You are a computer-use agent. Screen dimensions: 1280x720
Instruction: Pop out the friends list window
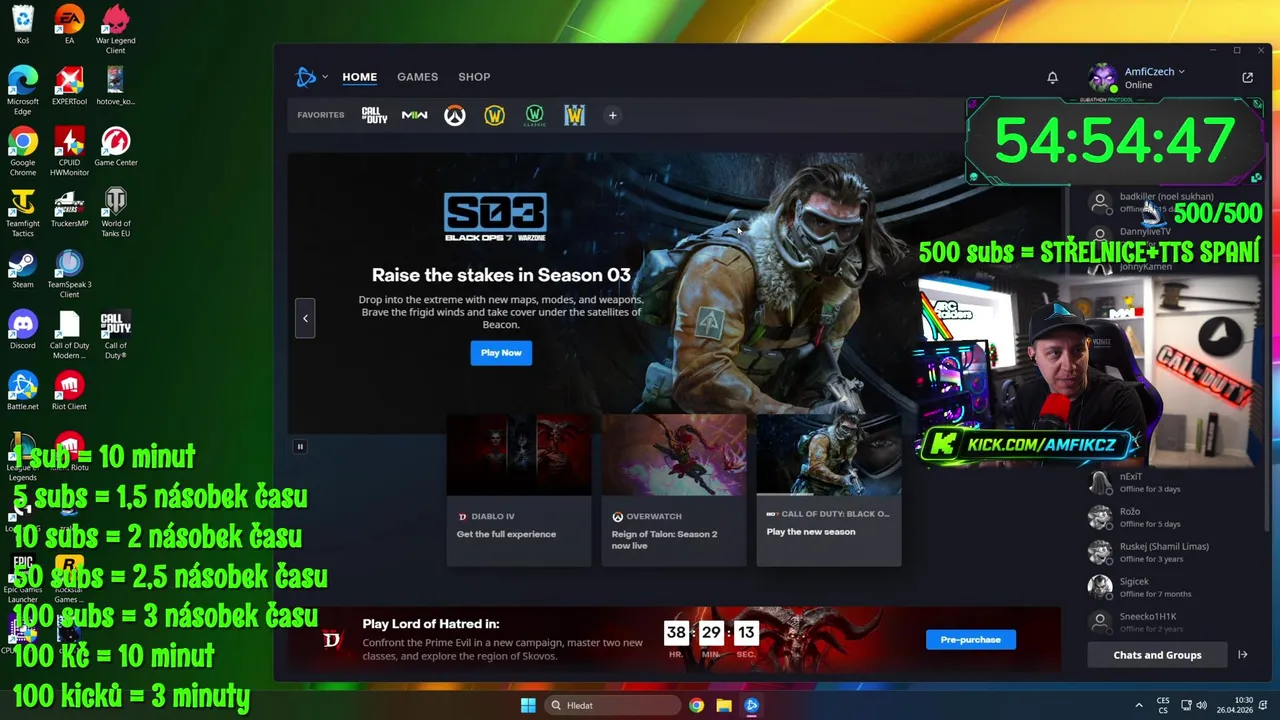pyautogui.click(x=1247, y=77)
